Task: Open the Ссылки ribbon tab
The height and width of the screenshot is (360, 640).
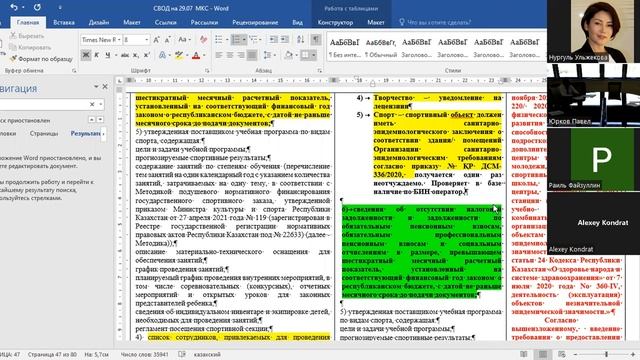Action: (165, 22)
